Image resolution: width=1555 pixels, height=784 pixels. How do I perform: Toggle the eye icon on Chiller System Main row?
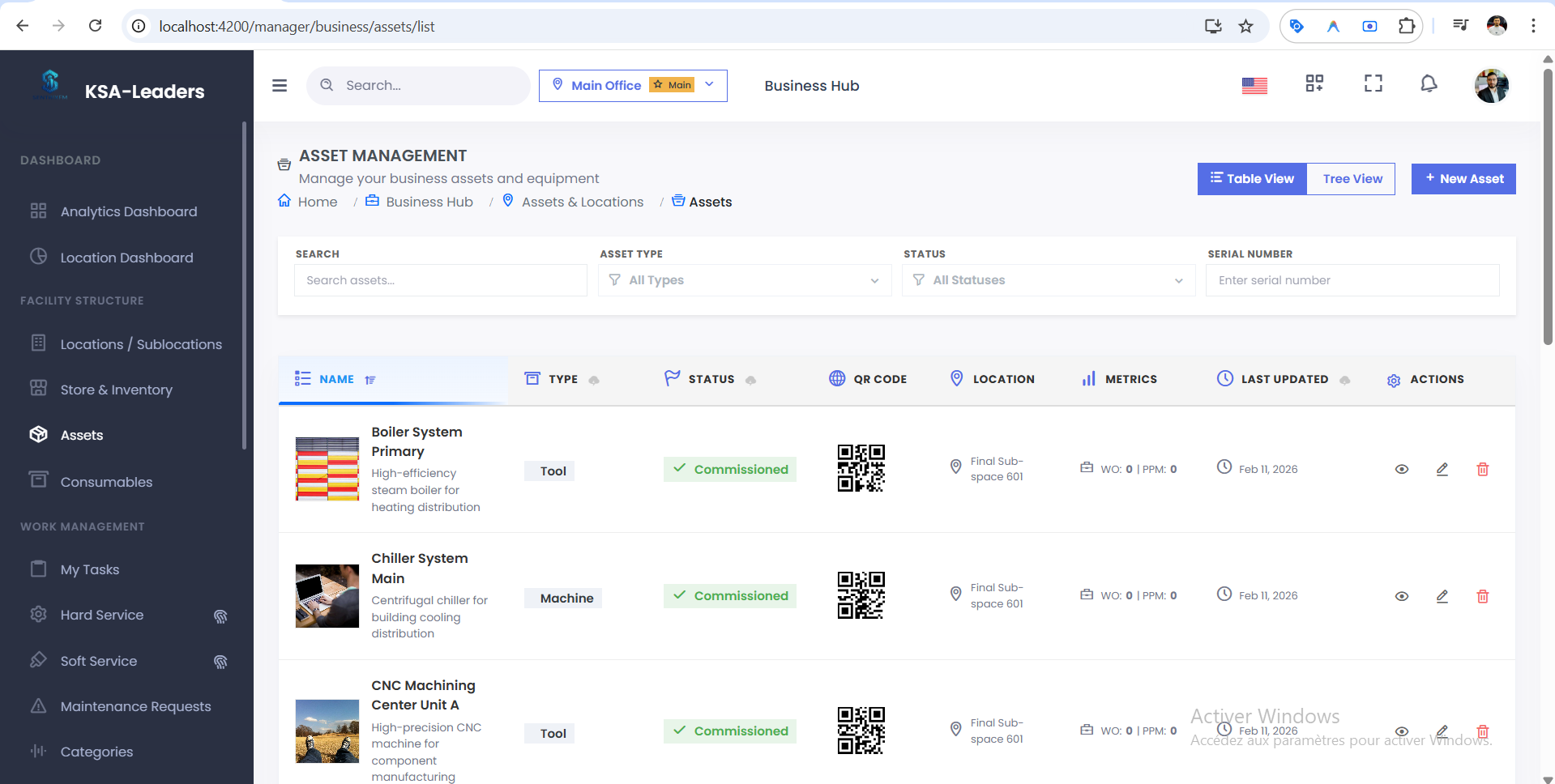coord(1403,596)
